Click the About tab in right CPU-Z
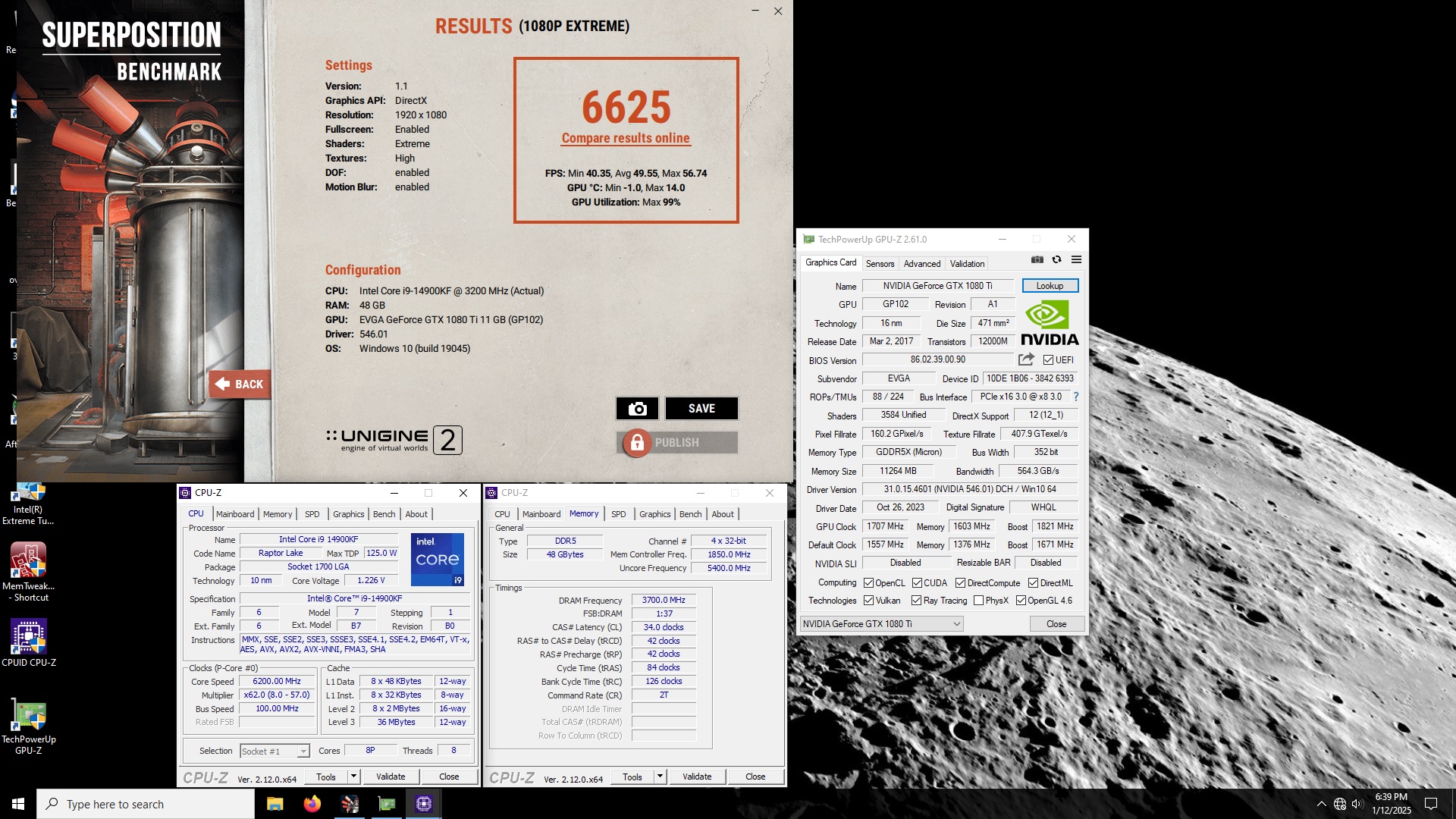Image resolution: width=1456 pixels, height=819 pixels. [723, 514]
